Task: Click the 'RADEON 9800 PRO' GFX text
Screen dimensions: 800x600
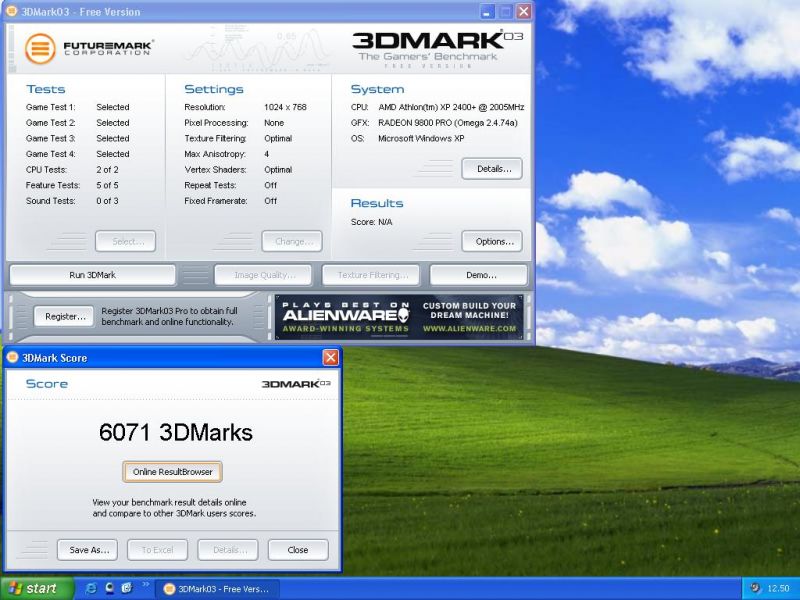Action: click(x=447, y=123)
